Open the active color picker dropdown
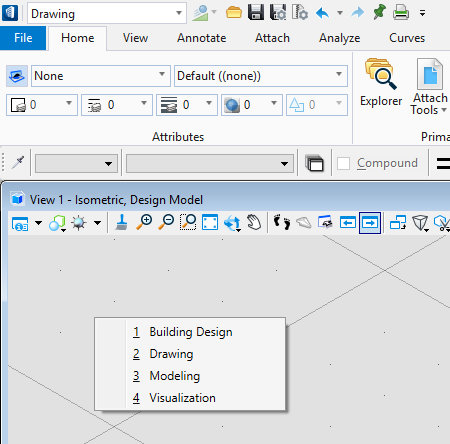 click(x=42, y=105)
